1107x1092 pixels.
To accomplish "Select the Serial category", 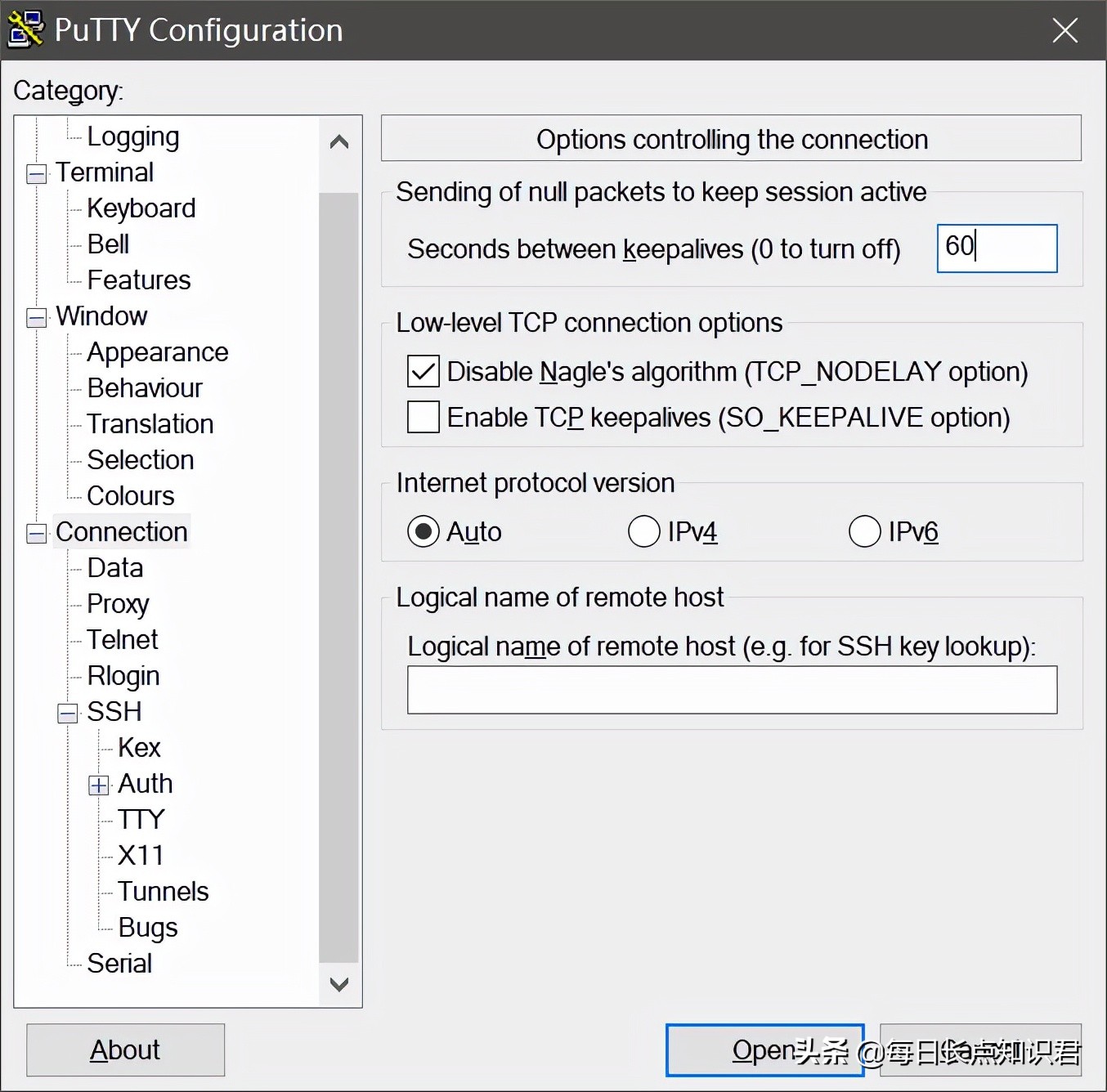I will [x=119, y=964].
